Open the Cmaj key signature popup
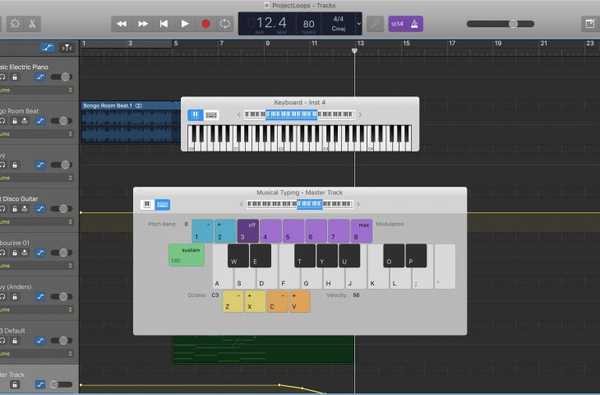Viewport: 600px width, 395px height. 338,29
